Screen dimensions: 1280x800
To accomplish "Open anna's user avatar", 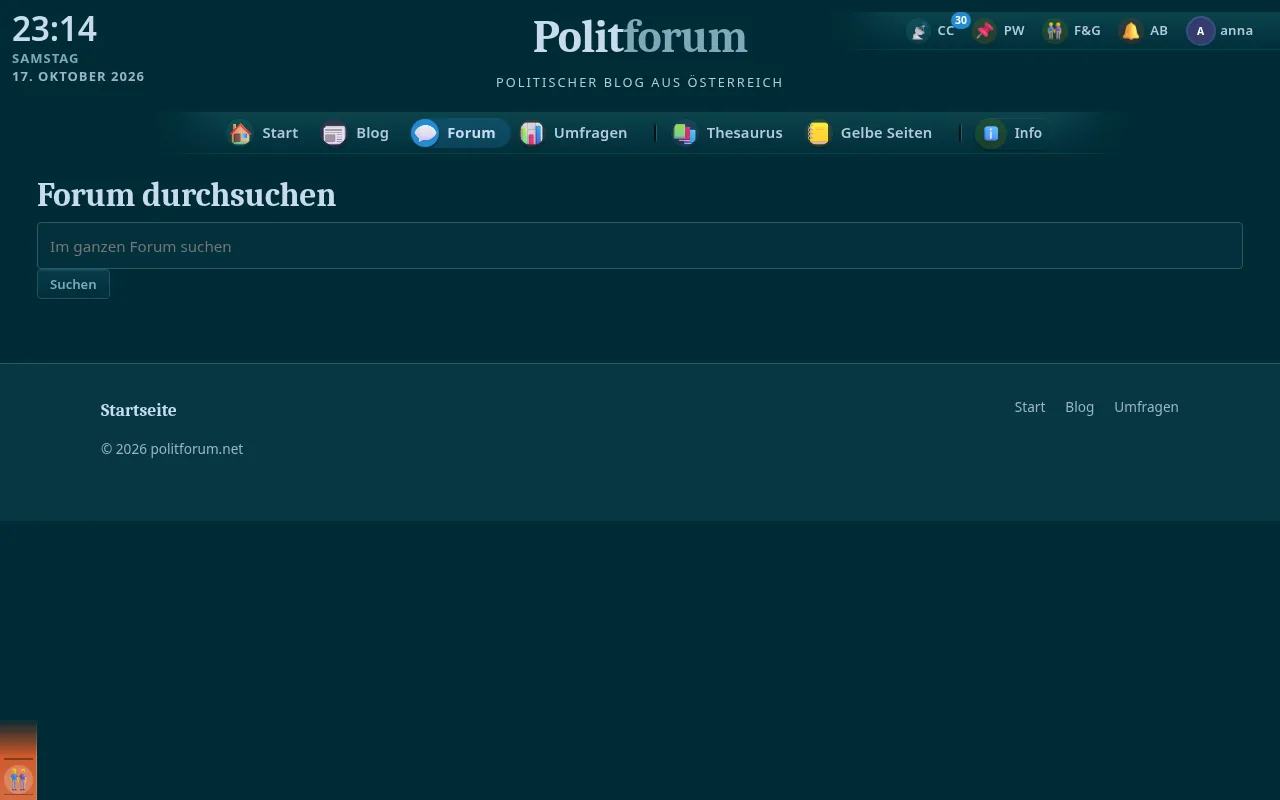I will pyautogui.click(x=1200, y=31).
